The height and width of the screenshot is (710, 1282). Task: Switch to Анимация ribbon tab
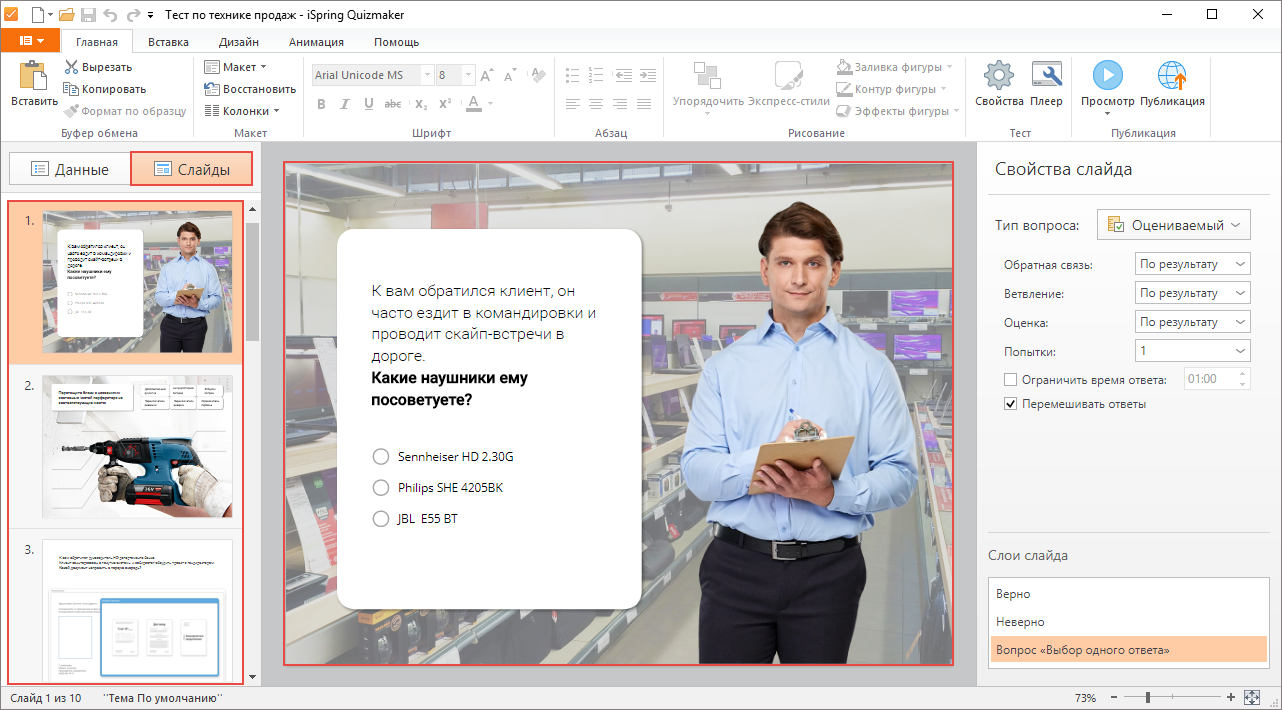pos(316,42)
